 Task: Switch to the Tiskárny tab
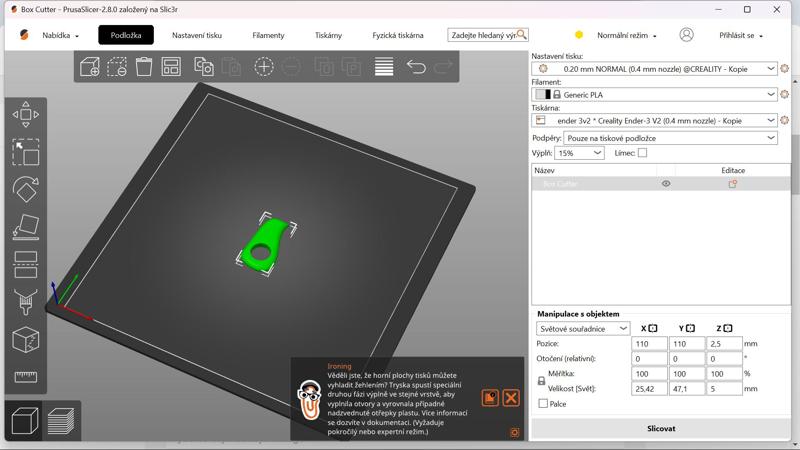328,35
